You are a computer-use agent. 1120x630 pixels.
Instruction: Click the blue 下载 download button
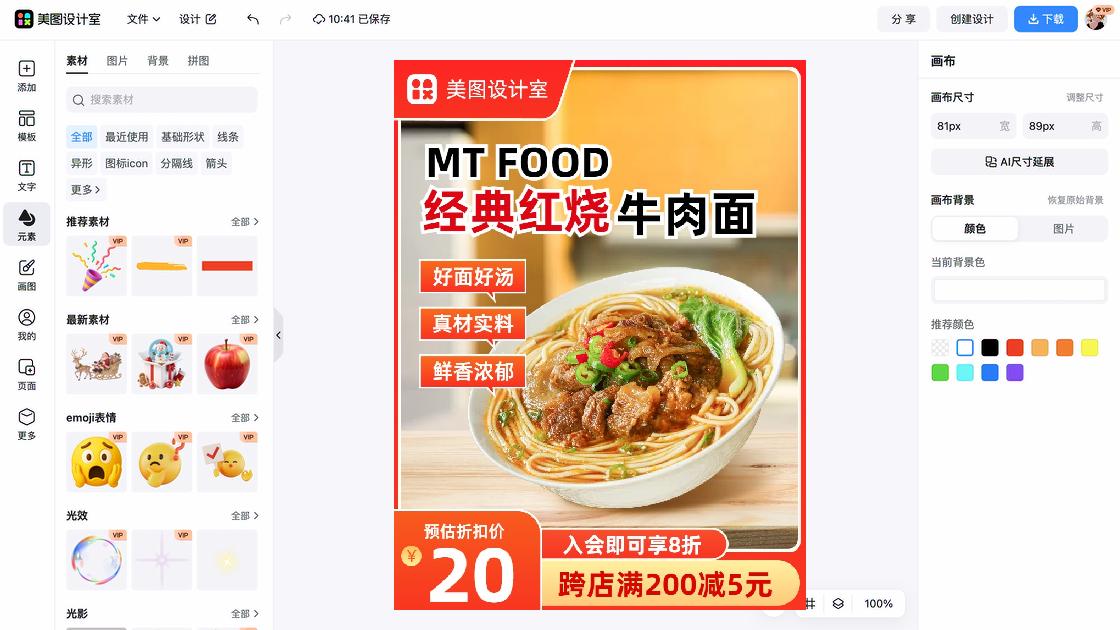coord(1046,19)
